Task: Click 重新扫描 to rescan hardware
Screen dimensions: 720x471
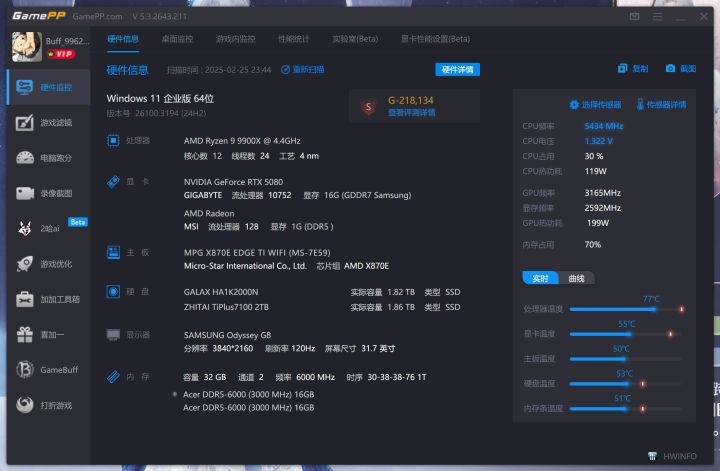Action: [x=303, y=69]
